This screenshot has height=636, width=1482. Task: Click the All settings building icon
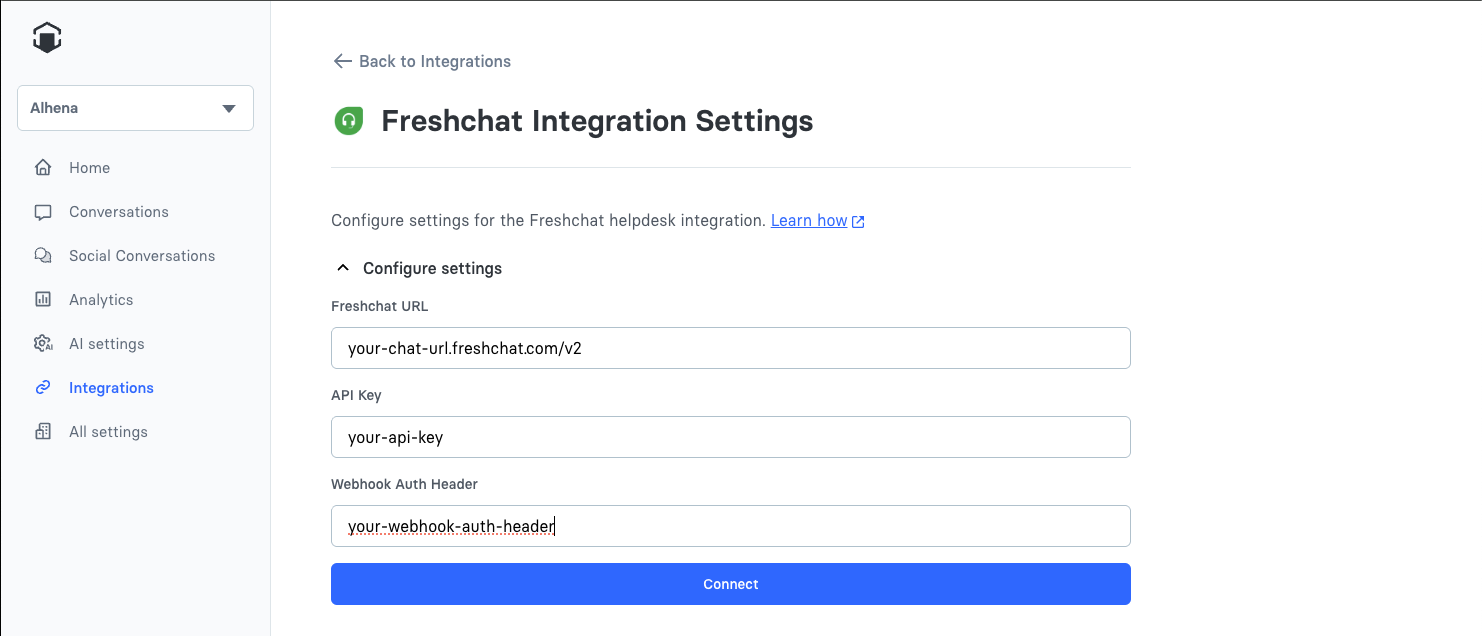(x=43, y=432)
